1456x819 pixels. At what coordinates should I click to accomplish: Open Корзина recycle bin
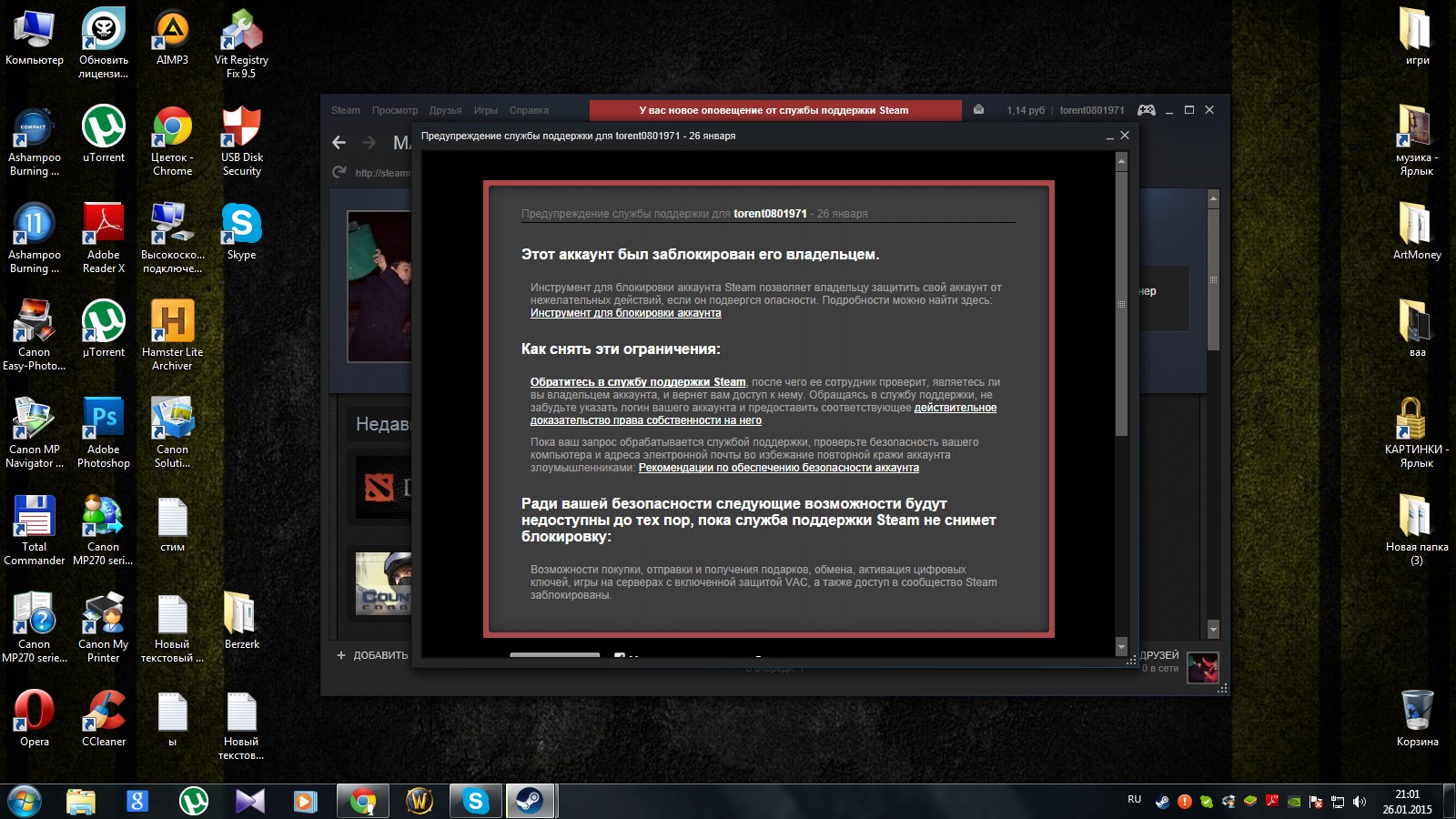1417,719
